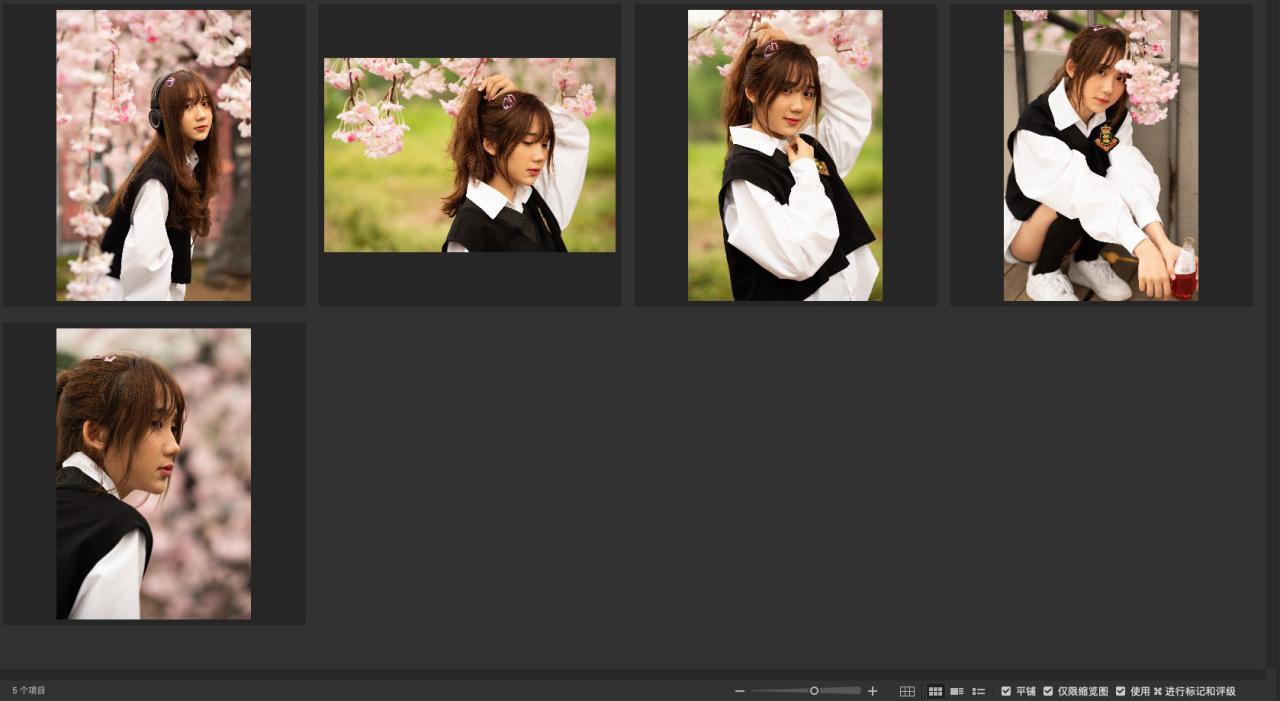Switch to list view layout

pos(979,691)
